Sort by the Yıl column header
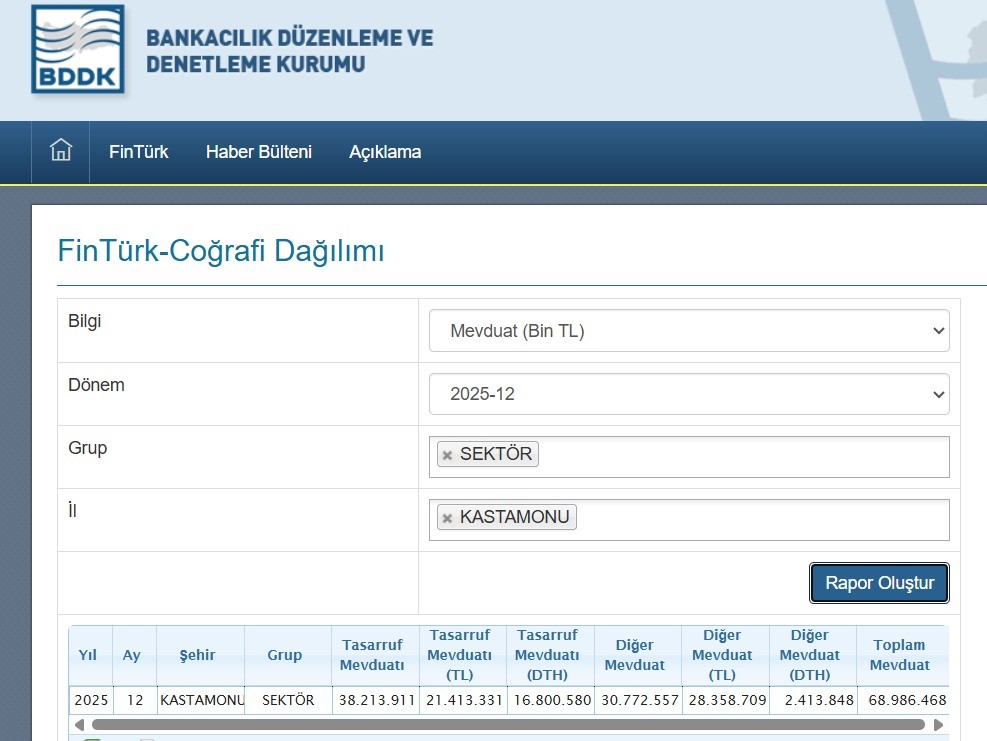Screen dimensions: 987x741 click(90, 655)
